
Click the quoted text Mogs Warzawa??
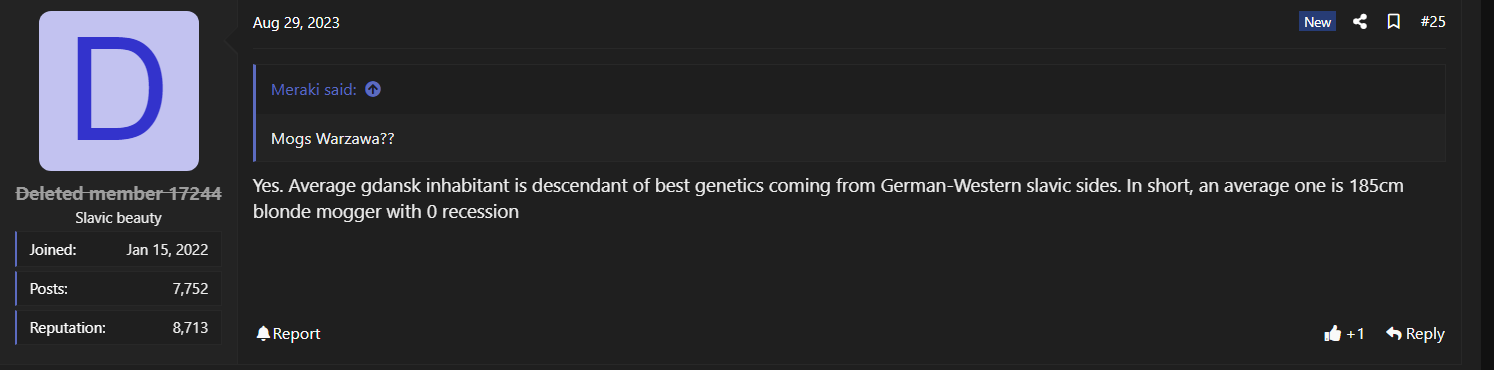(333, 138)
